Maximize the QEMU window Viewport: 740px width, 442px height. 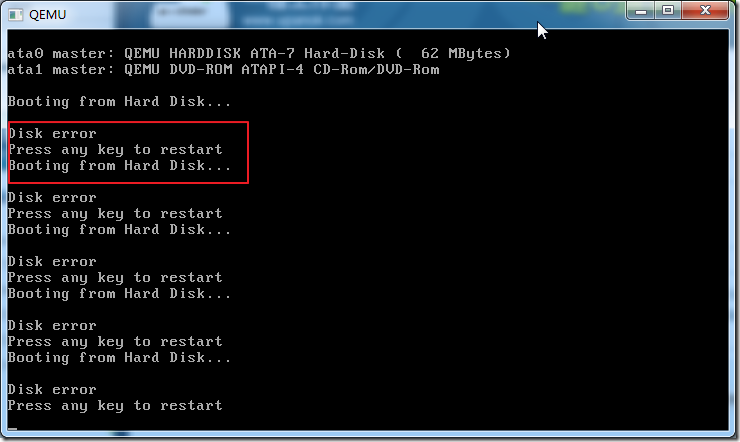pyautogui.click(x=667, y=11)
